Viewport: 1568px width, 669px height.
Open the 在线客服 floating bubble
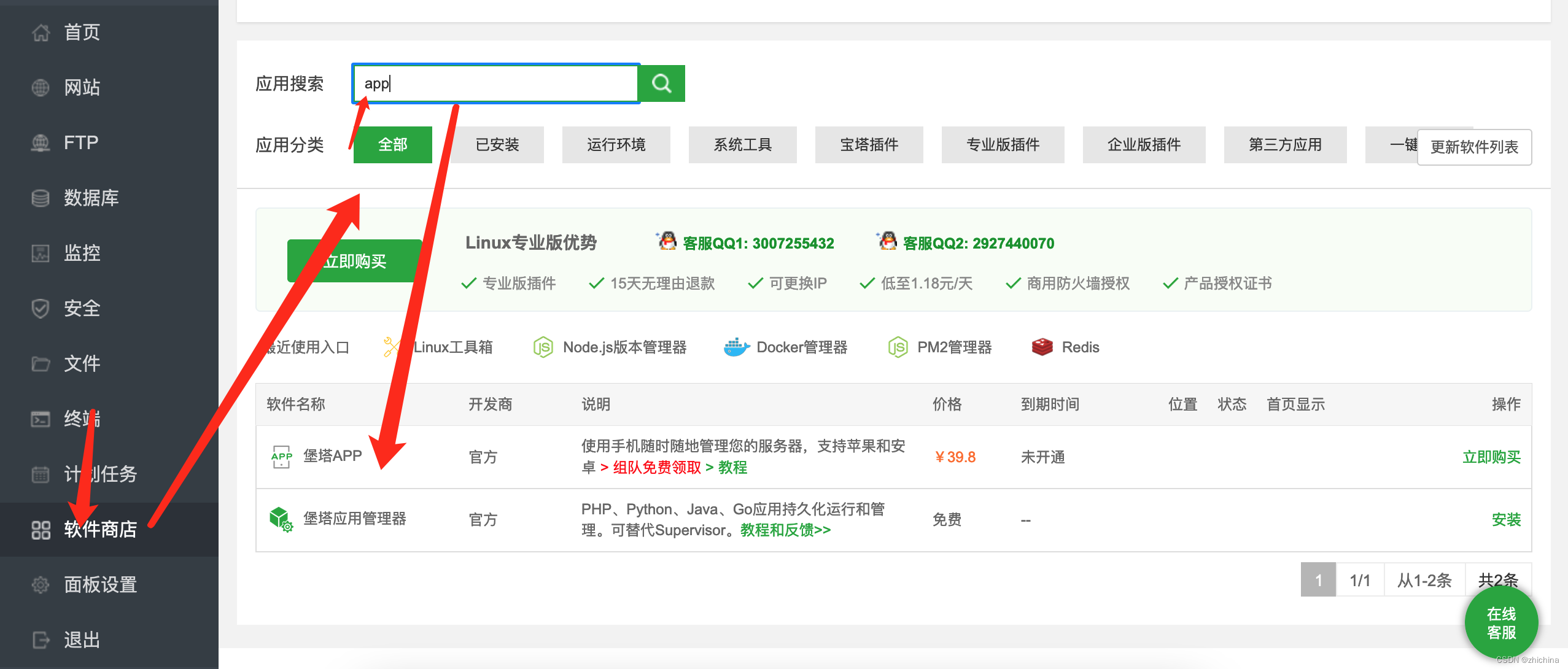click(x=1501, y=623)
